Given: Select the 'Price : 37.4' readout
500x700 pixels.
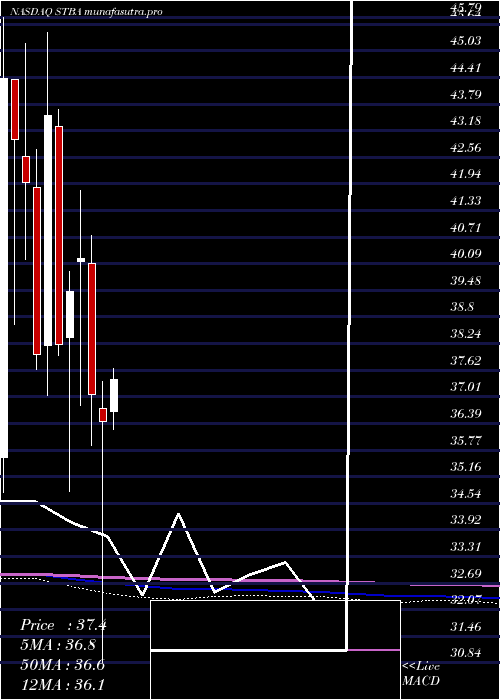Looking at the screenshot, I should coord(62,625).
